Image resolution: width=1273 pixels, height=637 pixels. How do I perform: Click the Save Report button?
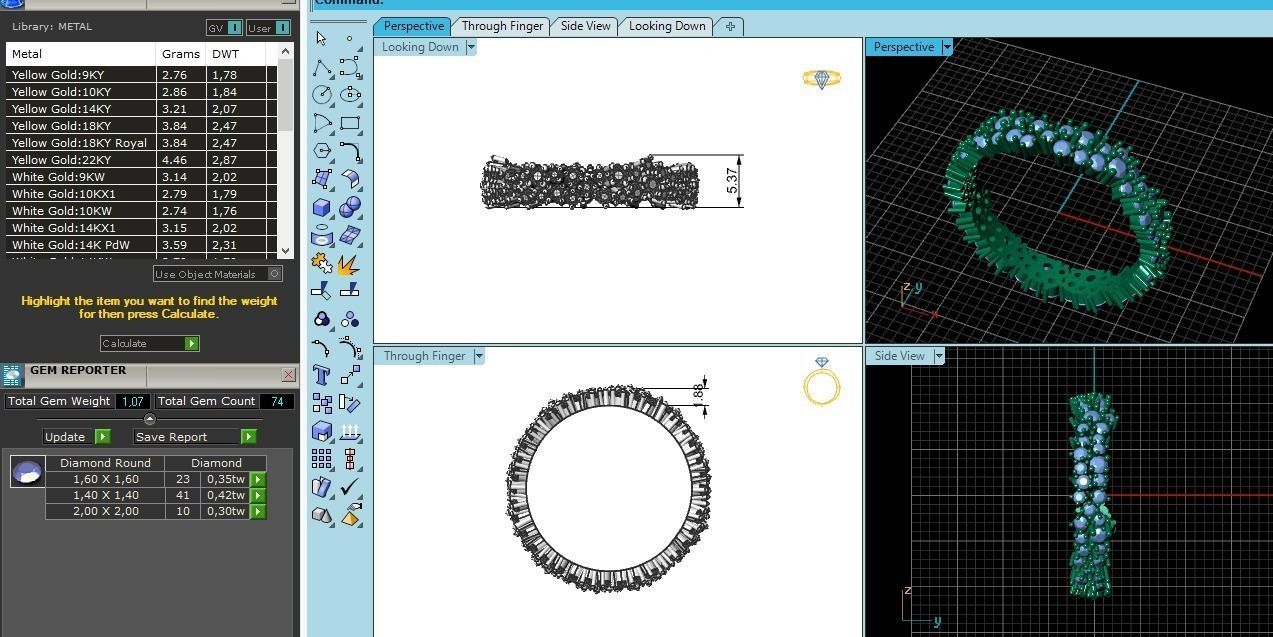pos(195,437)
